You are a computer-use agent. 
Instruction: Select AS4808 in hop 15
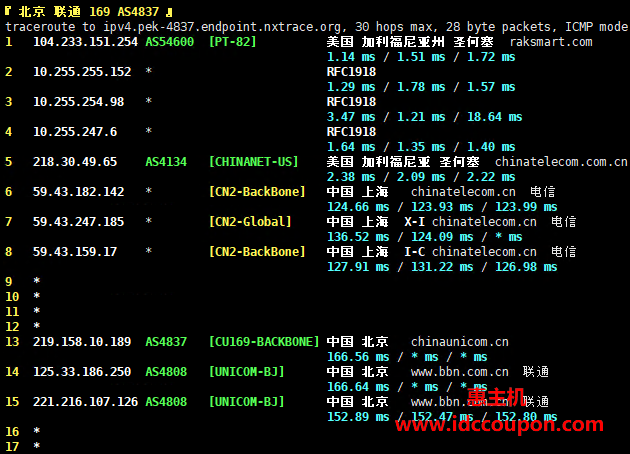pyautogui.click(x=166, y=402)
